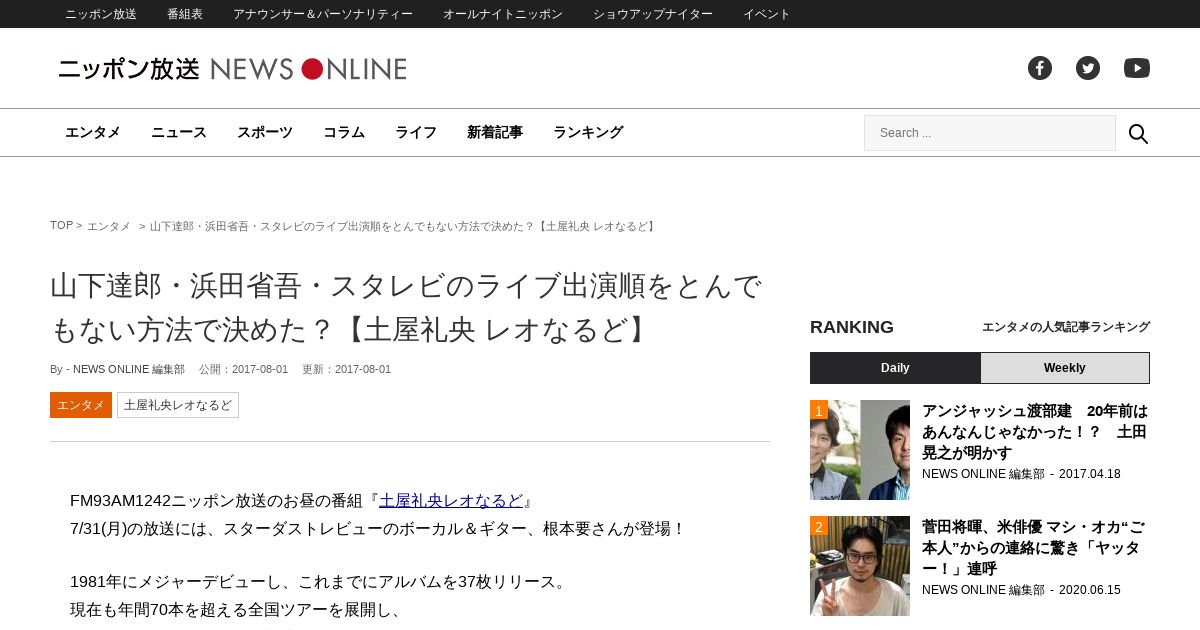1200x630 pixels.
Task: Go to the 新着記事 menu item
Action: pyautogui.click(x=495, y=132)
